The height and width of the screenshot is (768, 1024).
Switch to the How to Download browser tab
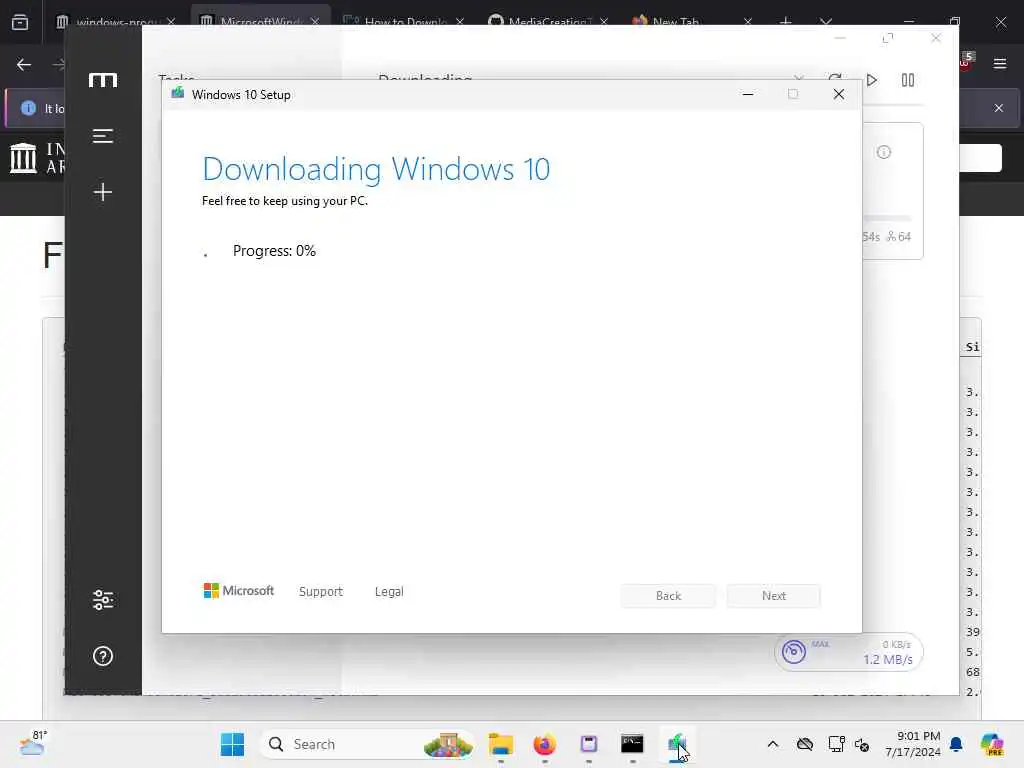point(405,22)
